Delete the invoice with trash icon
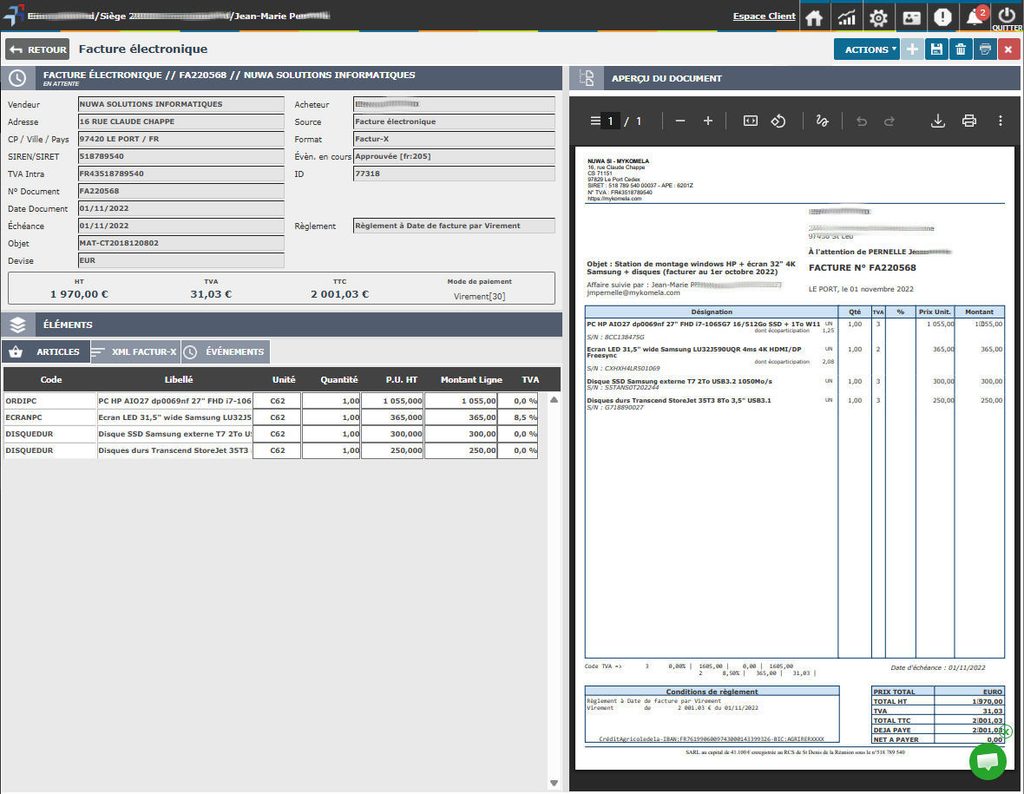 [961, 50]
